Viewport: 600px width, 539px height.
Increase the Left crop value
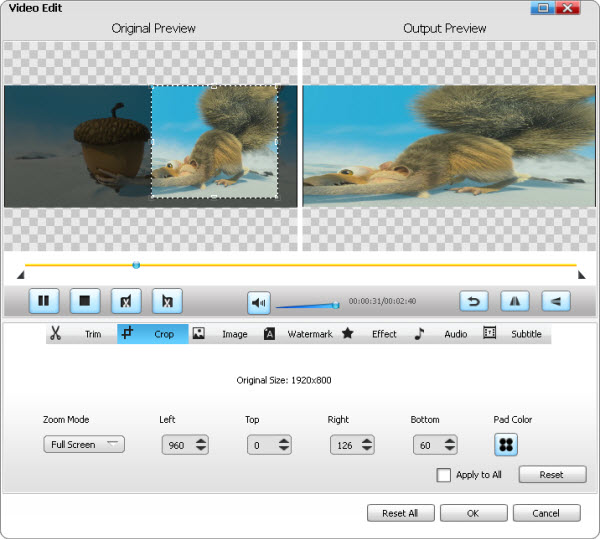pyautogui.click(x=201, y=441)
